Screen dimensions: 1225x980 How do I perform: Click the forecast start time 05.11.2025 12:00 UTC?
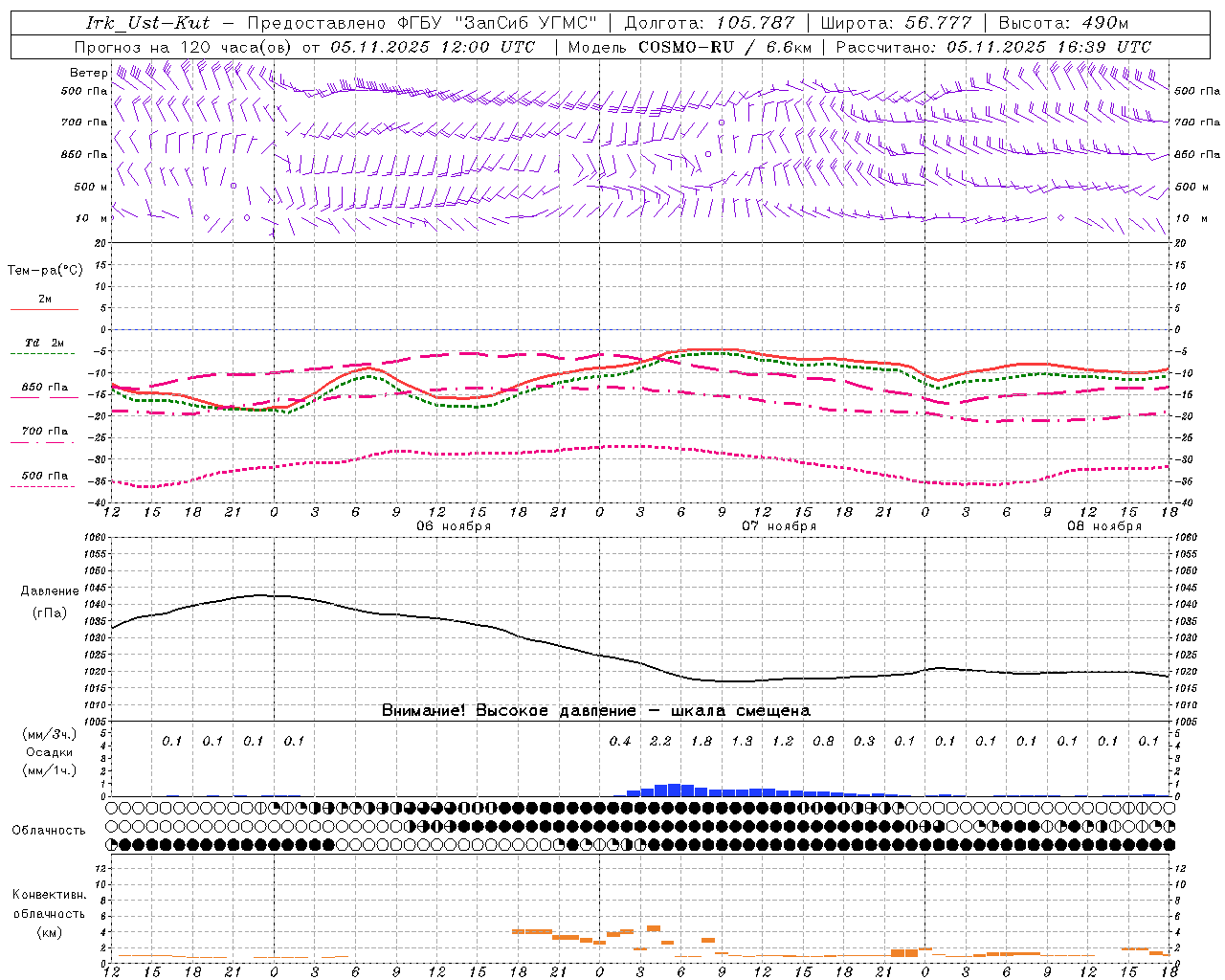433,47
